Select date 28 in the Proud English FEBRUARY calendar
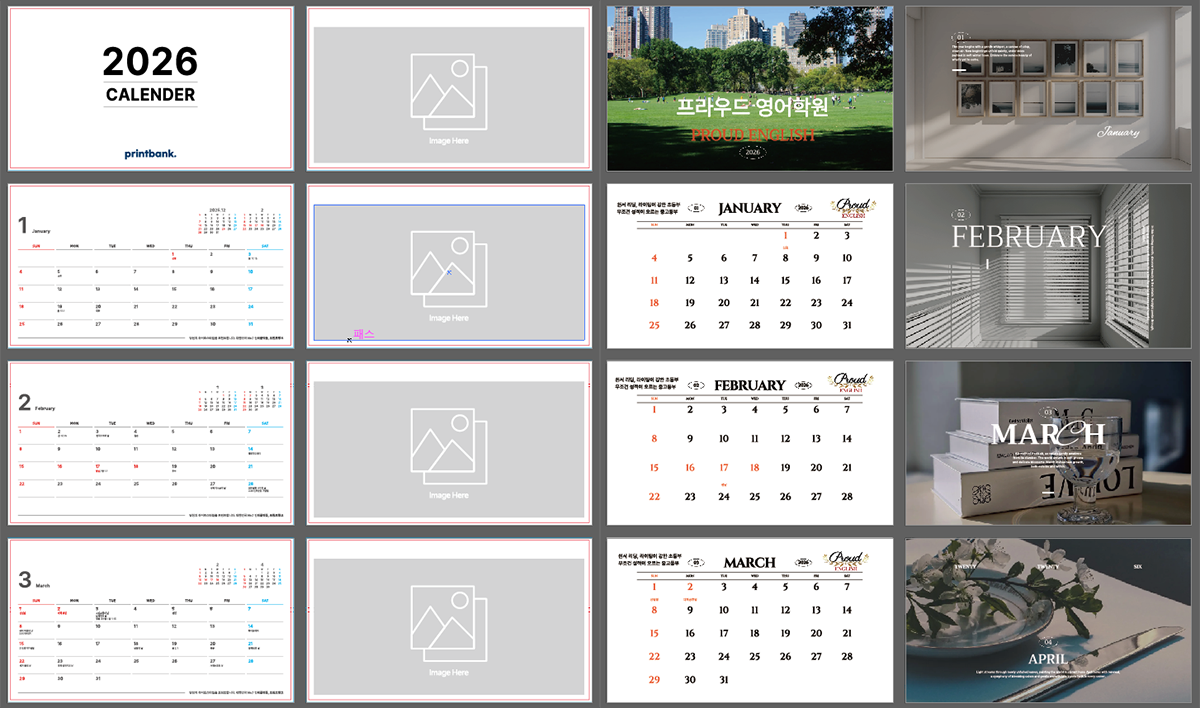Viewport: 1200px width, 708px height. pos(847,496)
